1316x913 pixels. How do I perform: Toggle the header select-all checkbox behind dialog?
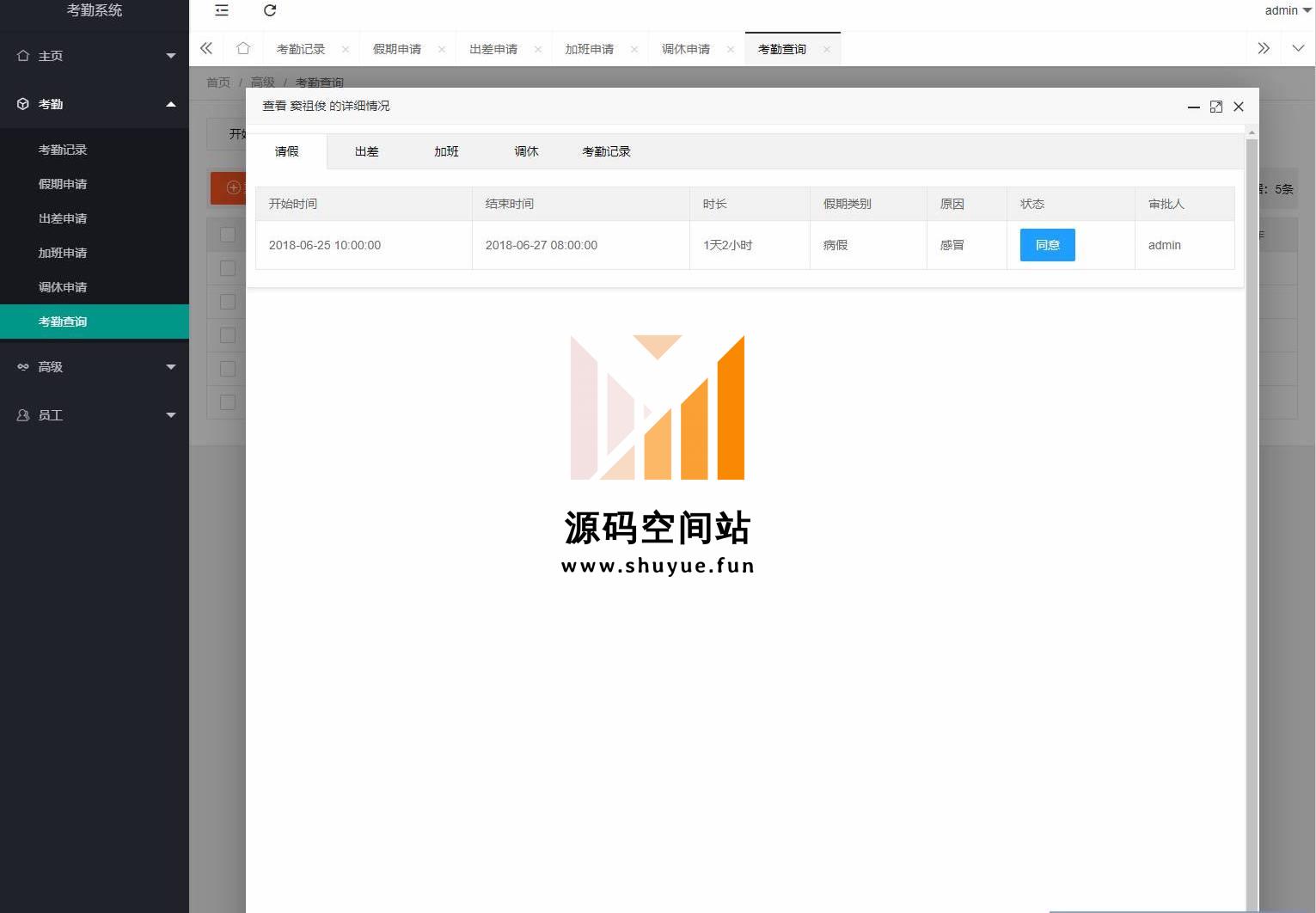(x=228, y=235)
